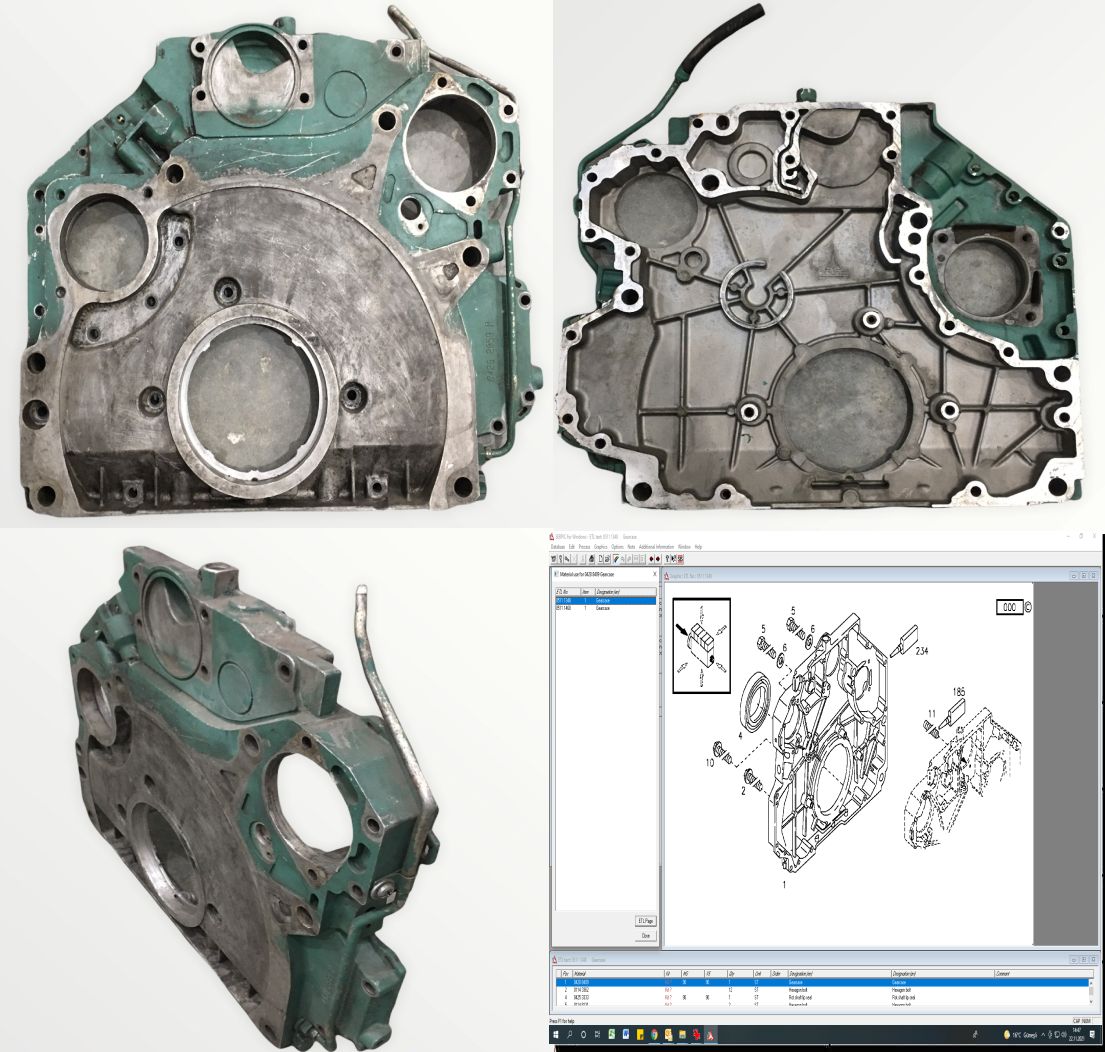Click callout number 11 in the diagram

coord(932,714)
